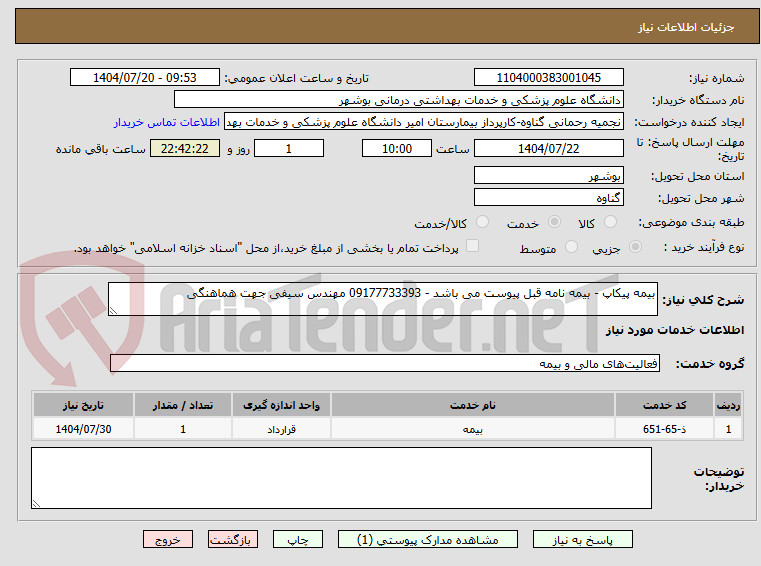
Task: Select the 'متوسط' purchase type radio
Action: pos(572,247)
